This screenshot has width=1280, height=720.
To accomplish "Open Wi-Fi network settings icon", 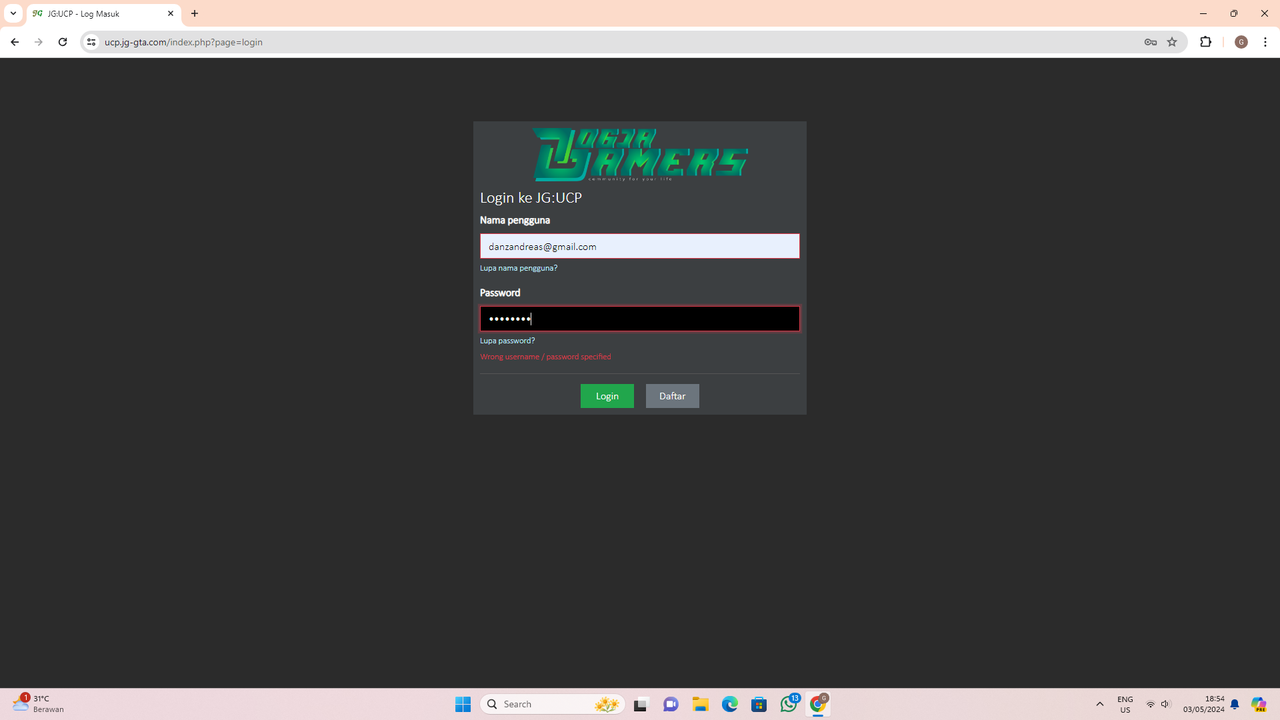I will 1151,704.
